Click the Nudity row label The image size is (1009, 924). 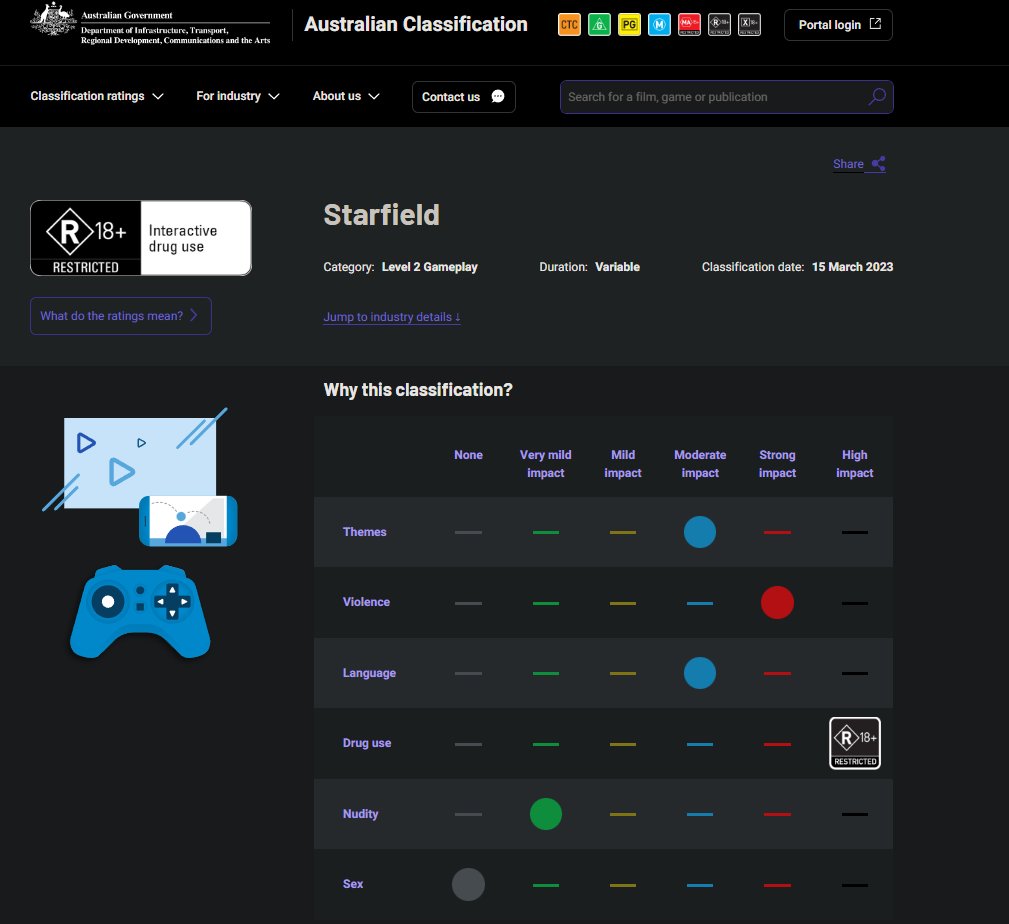pyautogui.click(x=360, y=814)
